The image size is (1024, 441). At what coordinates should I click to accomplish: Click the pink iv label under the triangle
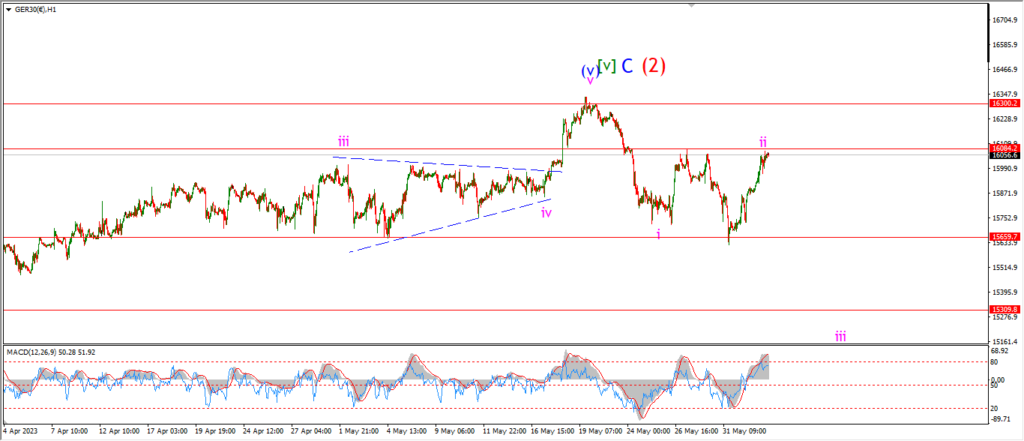point(547,212)
